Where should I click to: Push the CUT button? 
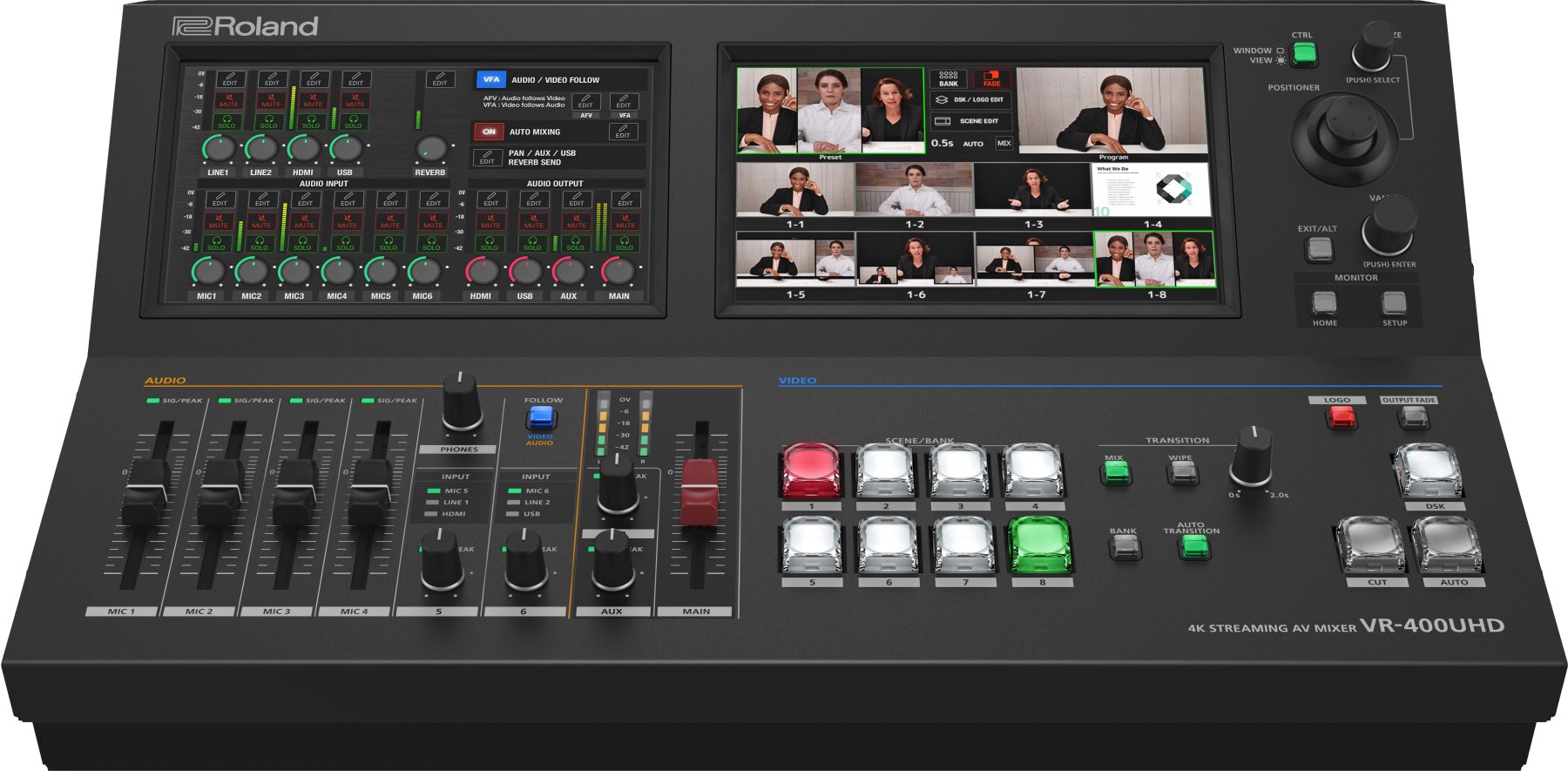(1372, 546)
